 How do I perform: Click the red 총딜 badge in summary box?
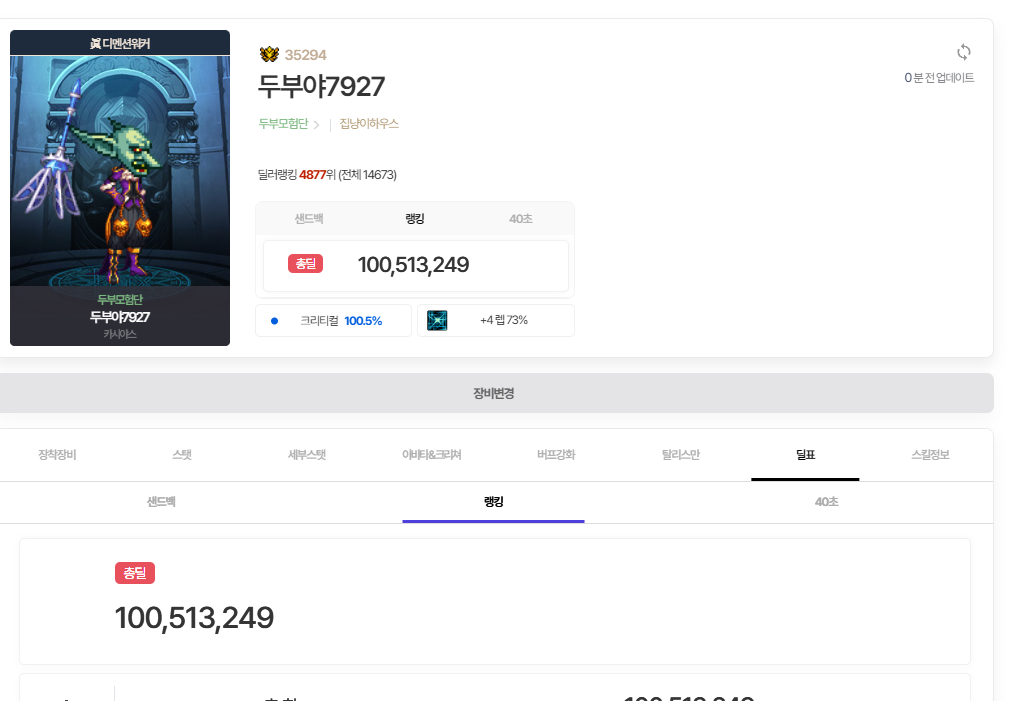[305, 263]
